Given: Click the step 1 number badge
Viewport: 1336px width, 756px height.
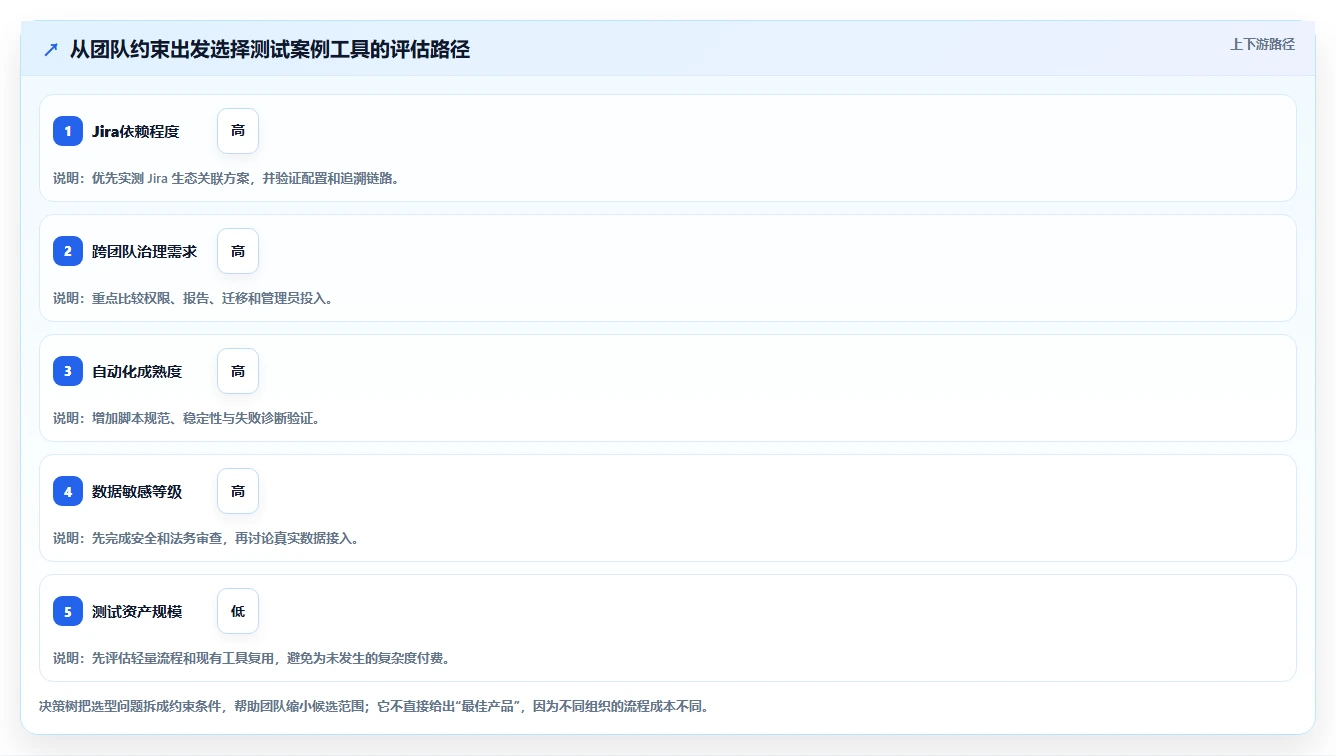Looking at the screenshot, I should [x=68, y=131].
